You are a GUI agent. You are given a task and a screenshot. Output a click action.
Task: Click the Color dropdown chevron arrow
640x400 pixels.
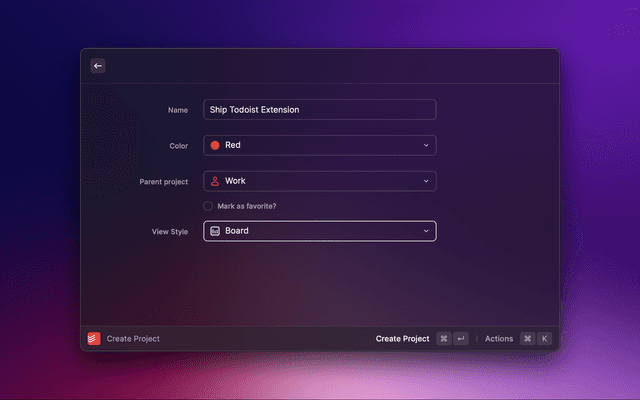pos(426,145)
